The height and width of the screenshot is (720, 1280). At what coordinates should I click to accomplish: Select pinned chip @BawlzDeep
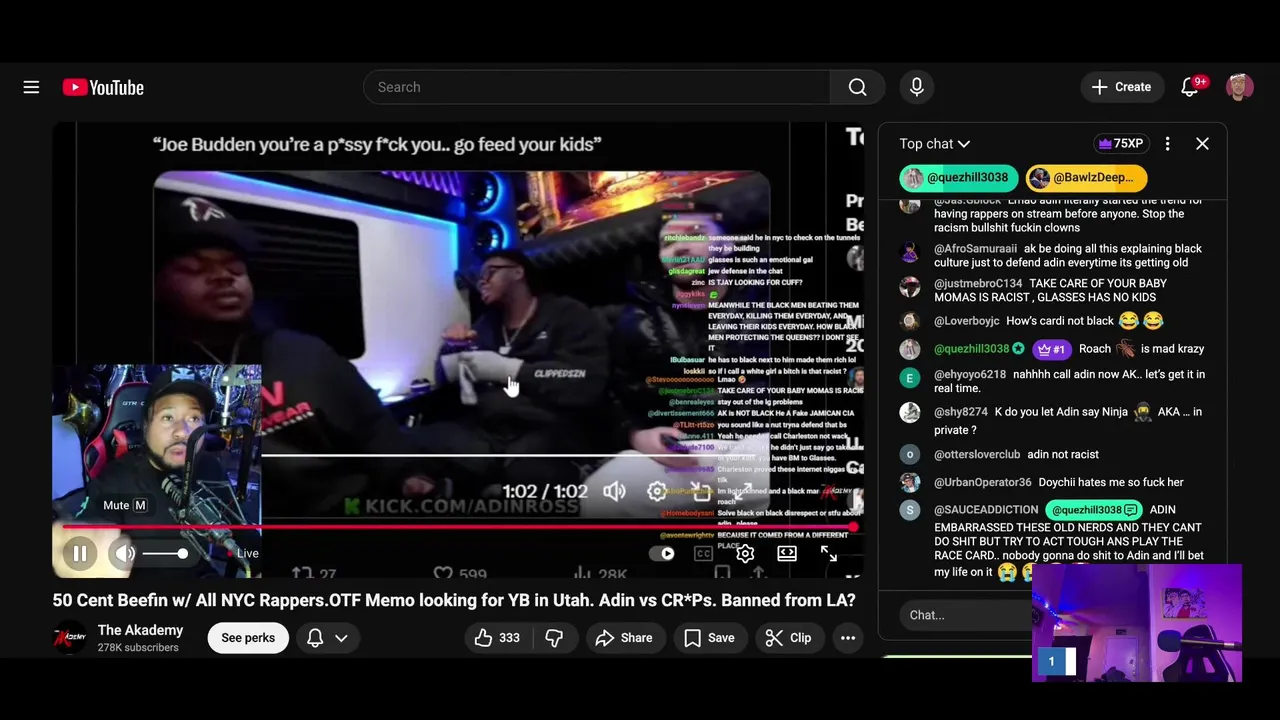(x=1086, y=178)
